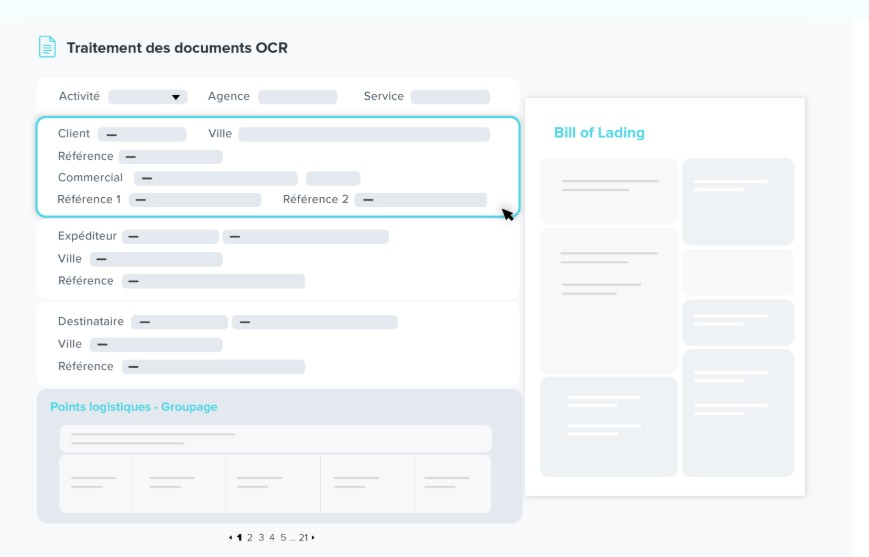Image resolution: width=869 pixels, height=557 pixels.
Task: Go to the next page using right arrow
Action: click(313, 538)
